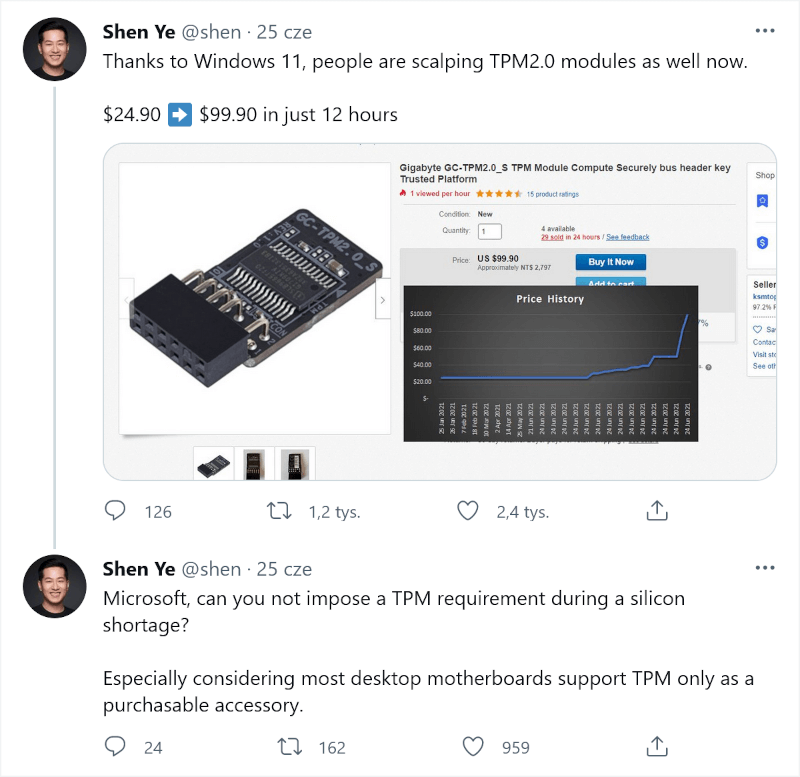The width and height of the screenshot is (800, 777).
Task: Open the second tweet's more options menu
Action: [x=765, y=568]
